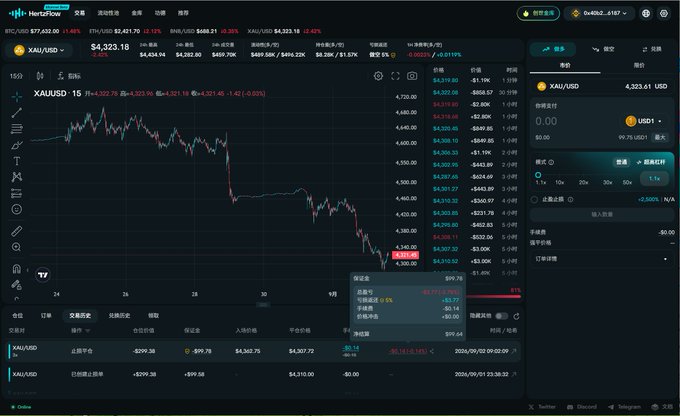Select the crosshair cursor tool
The height and width of the screenshot is (416, 680).
pos(16,96)
